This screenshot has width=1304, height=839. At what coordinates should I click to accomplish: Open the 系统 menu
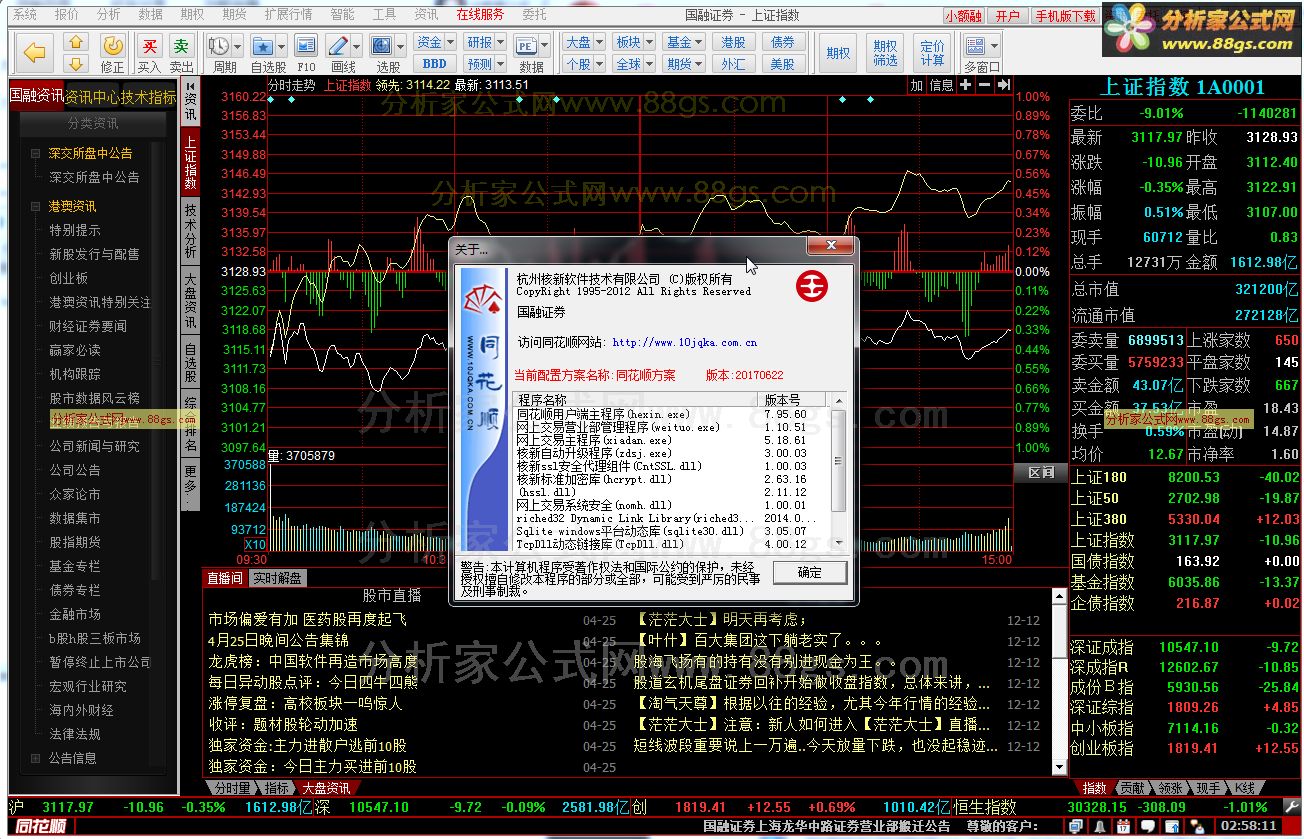[x=24, y=14]
